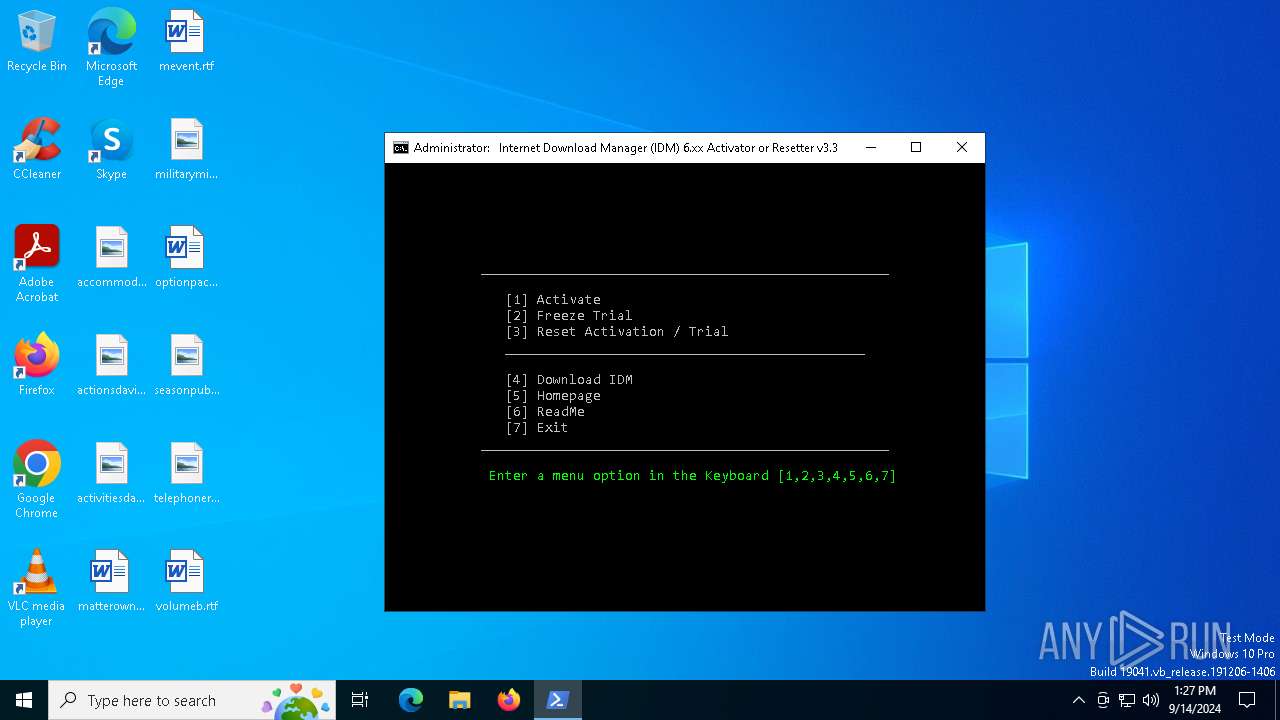The height and width of the screenshot is (720, 1280).
Task: Click the '[2] Freeze Trial' menu line
Action: coord(569,316)
